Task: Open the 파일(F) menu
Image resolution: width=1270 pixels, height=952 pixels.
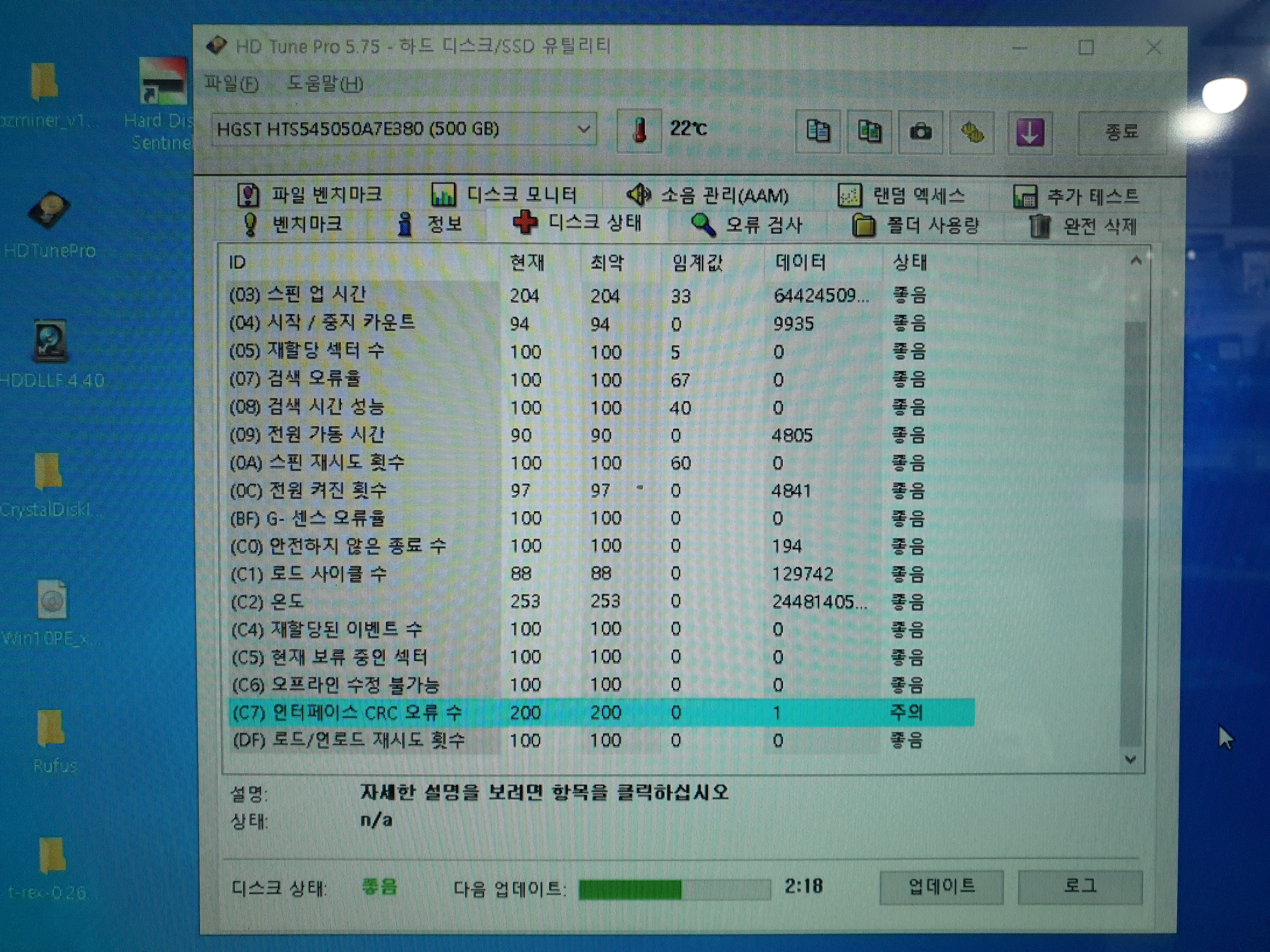Action: coord(232,84)
